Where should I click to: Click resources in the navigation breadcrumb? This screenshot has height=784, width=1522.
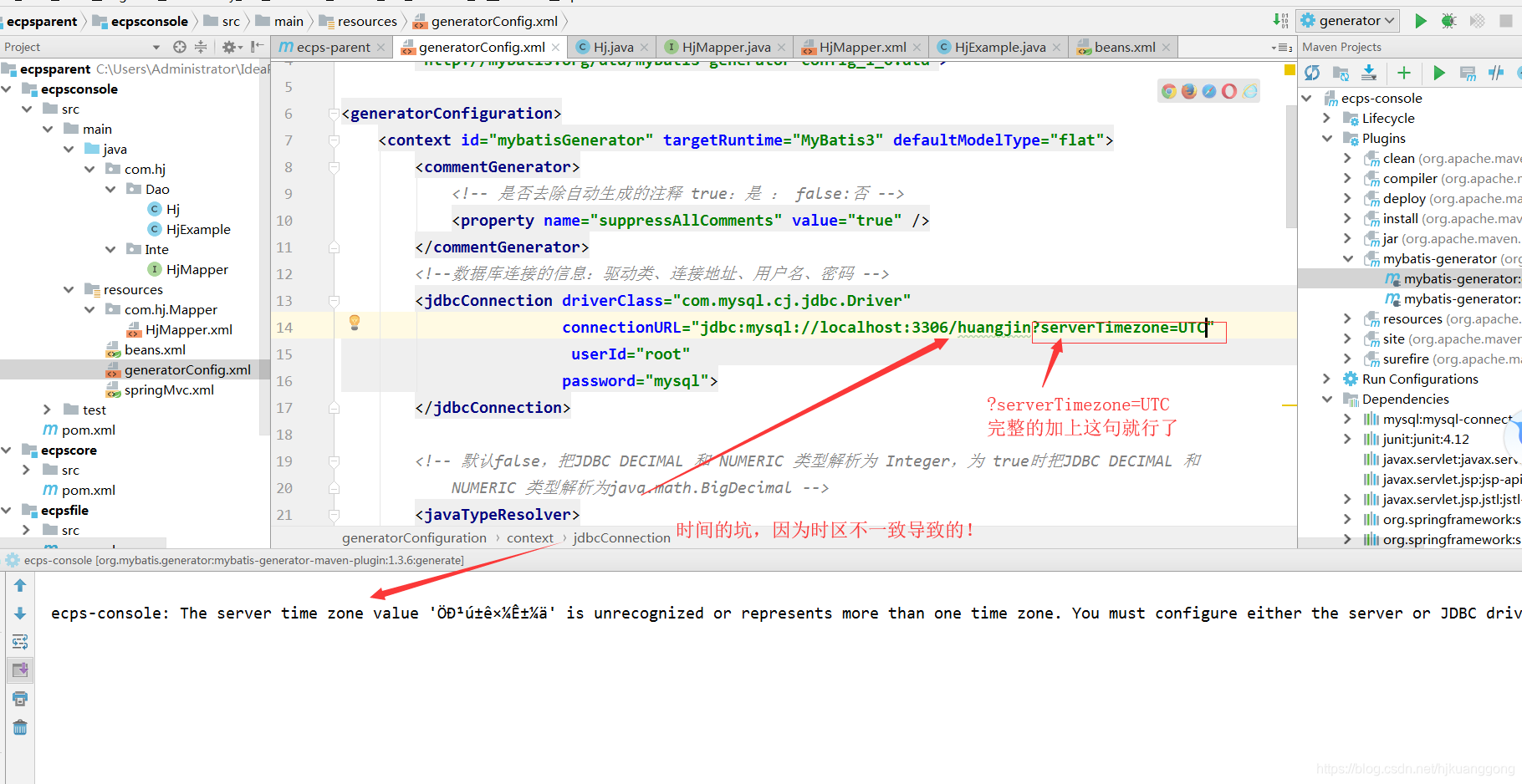pyautogui.click(x=358, y=21)
